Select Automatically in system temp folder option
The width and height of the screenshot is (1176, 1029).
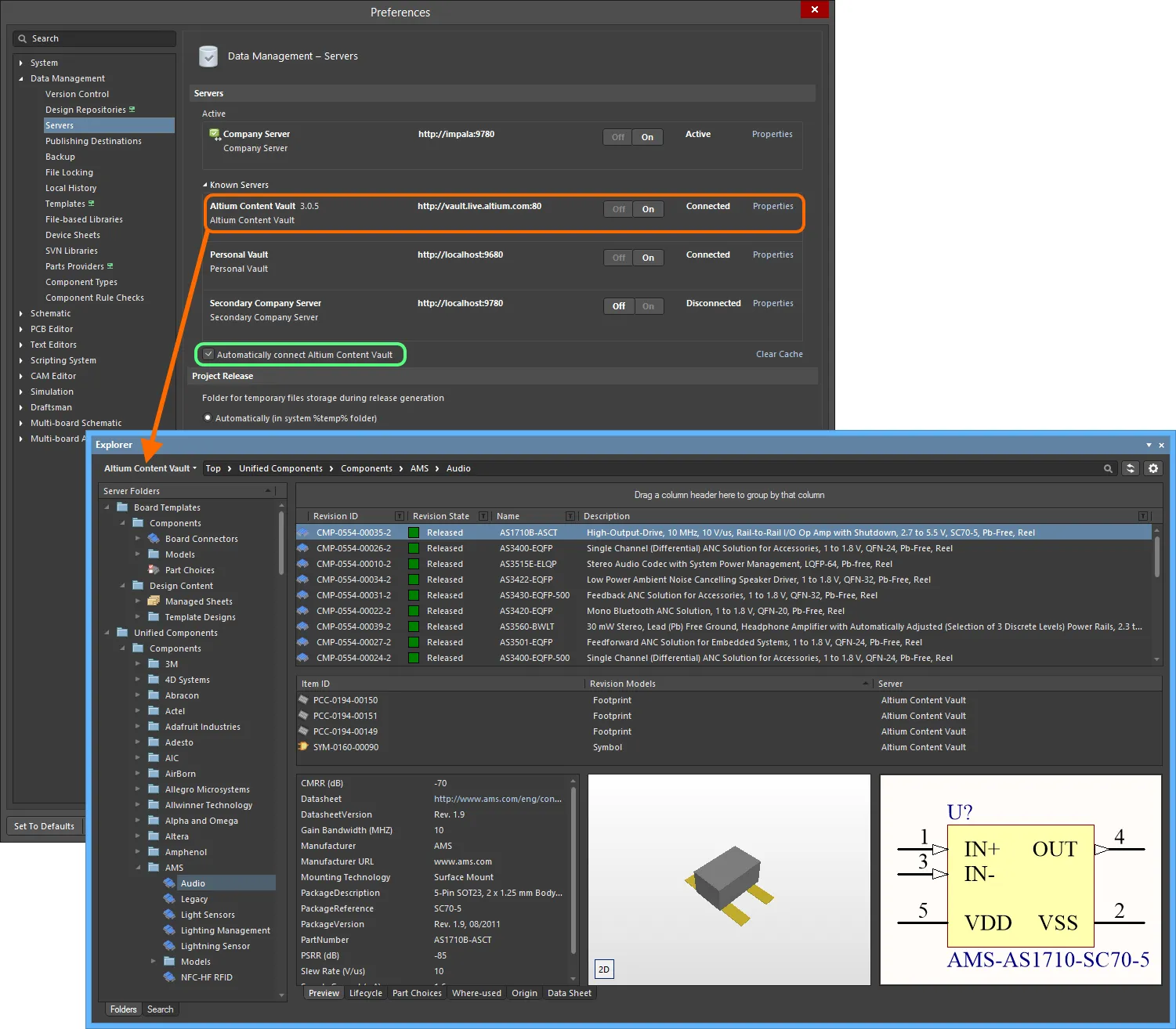pos(208,418)
